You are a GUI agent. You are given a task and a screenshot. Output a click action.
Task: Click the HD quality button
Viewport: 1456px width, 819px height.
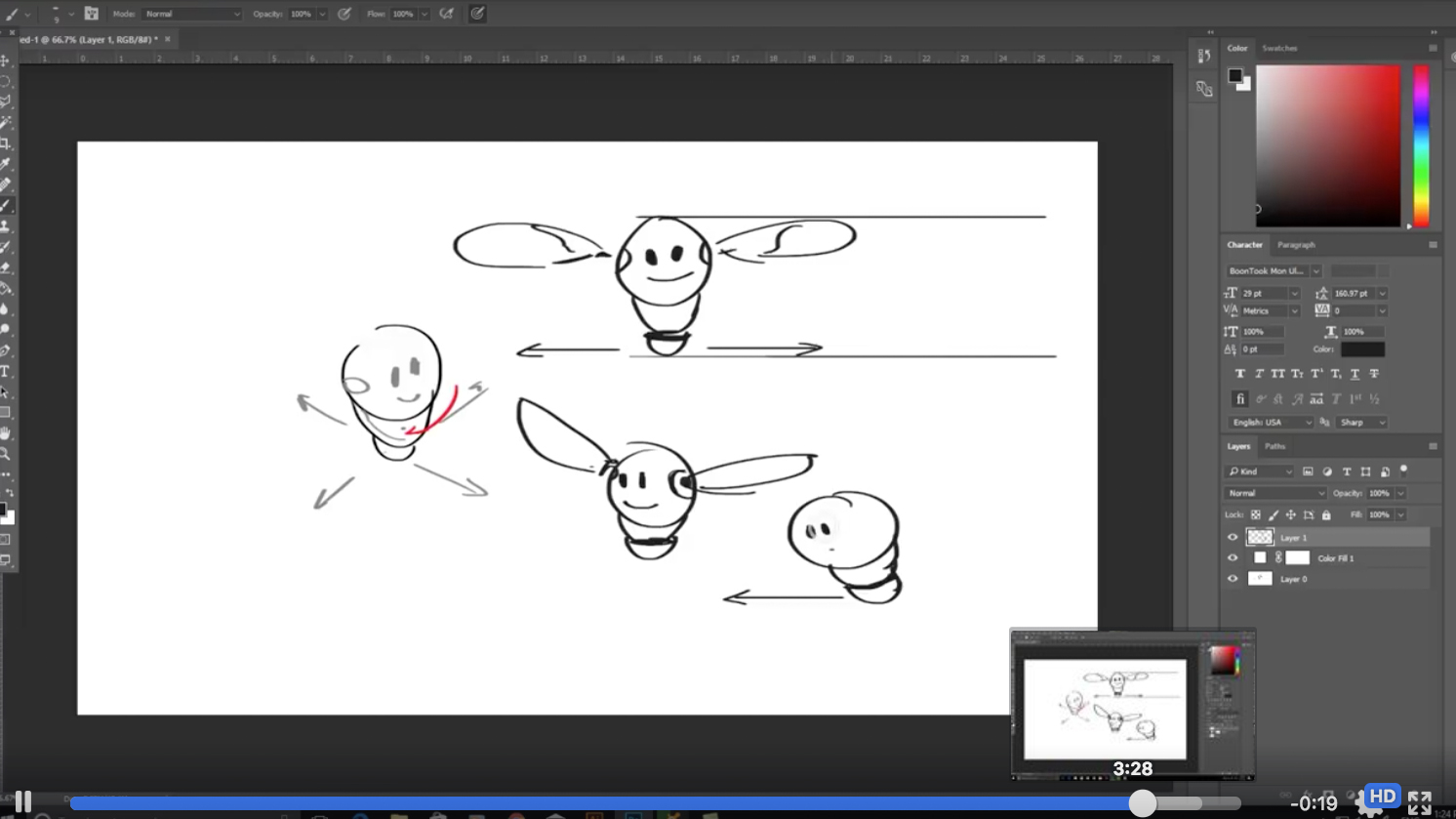(1382, 797)
